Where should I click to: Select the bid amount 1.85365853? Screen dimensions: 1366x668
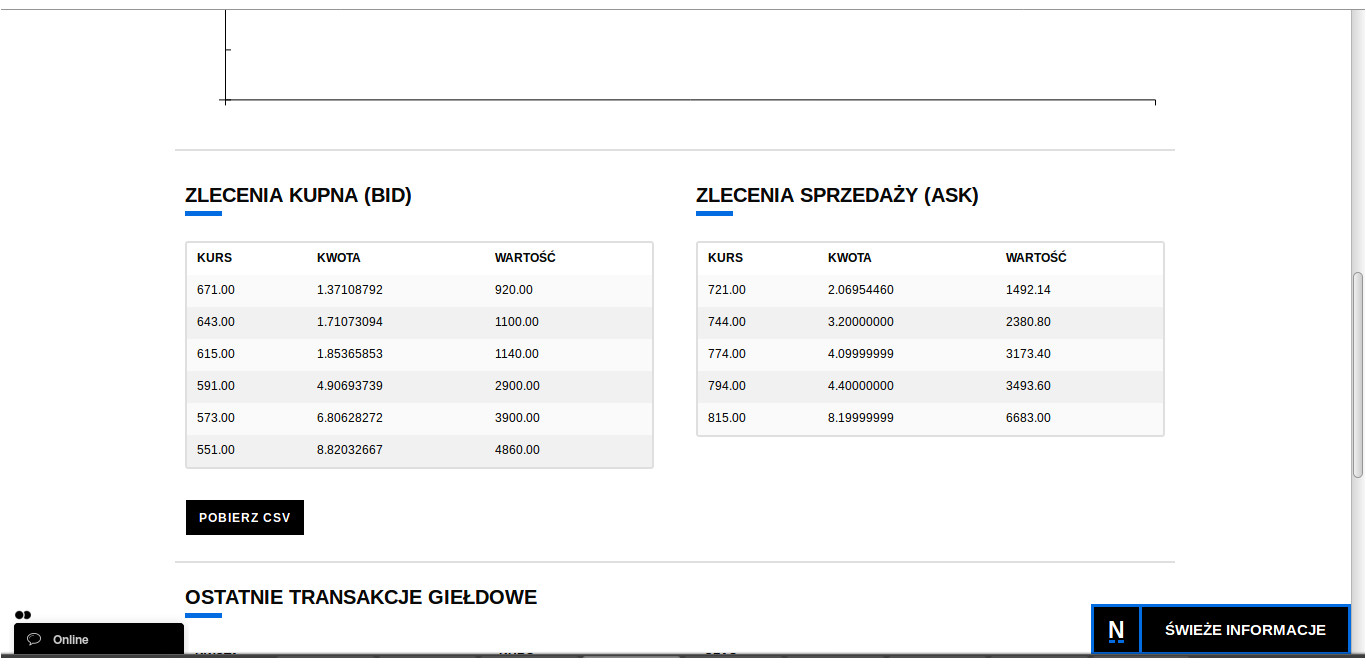pos(350,354)
